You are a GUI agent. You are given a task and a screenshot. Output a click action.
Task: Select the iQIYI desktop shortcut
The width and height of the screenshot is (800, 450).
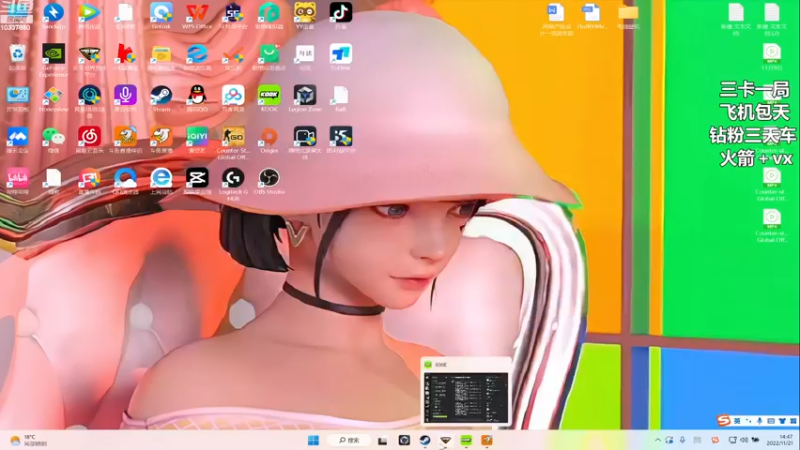(x=197, y=140)
